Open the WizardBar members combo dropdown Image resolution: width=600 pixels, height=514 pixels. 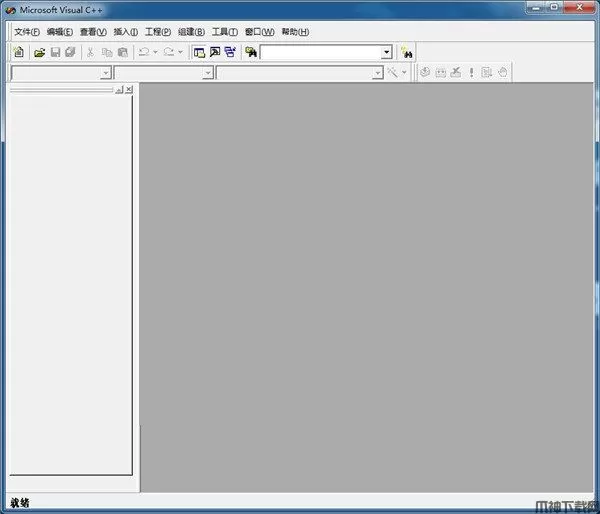(x=377, y=73)
